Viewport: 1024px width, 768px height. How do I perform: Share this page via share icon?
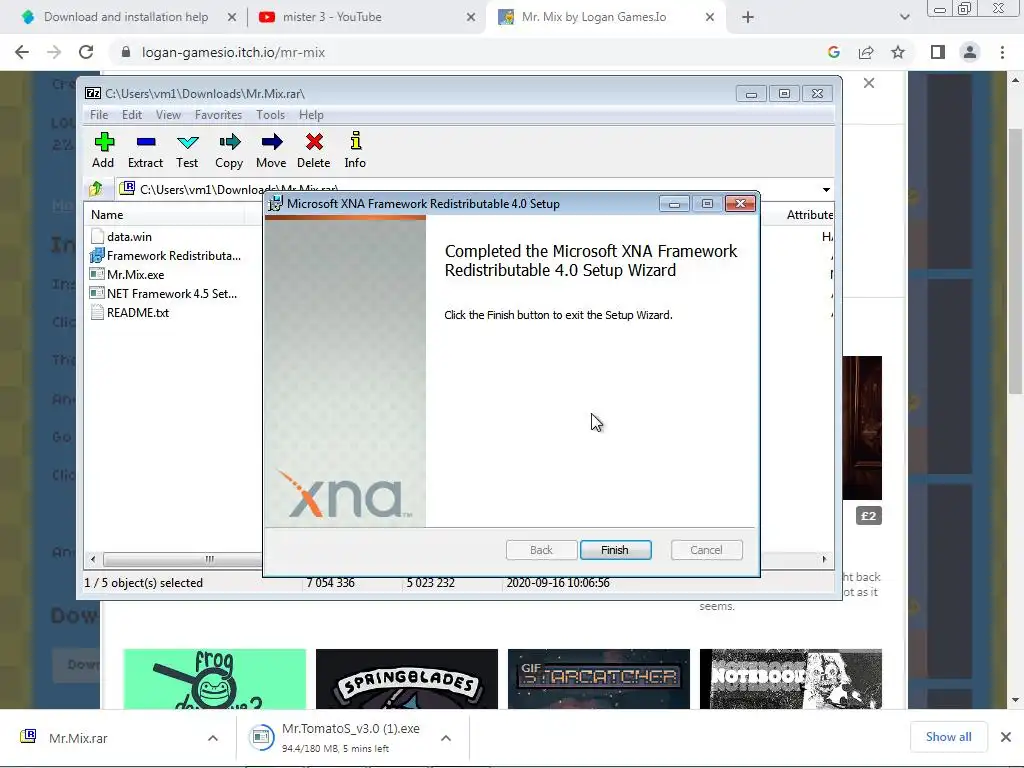[x=866, y=52]
